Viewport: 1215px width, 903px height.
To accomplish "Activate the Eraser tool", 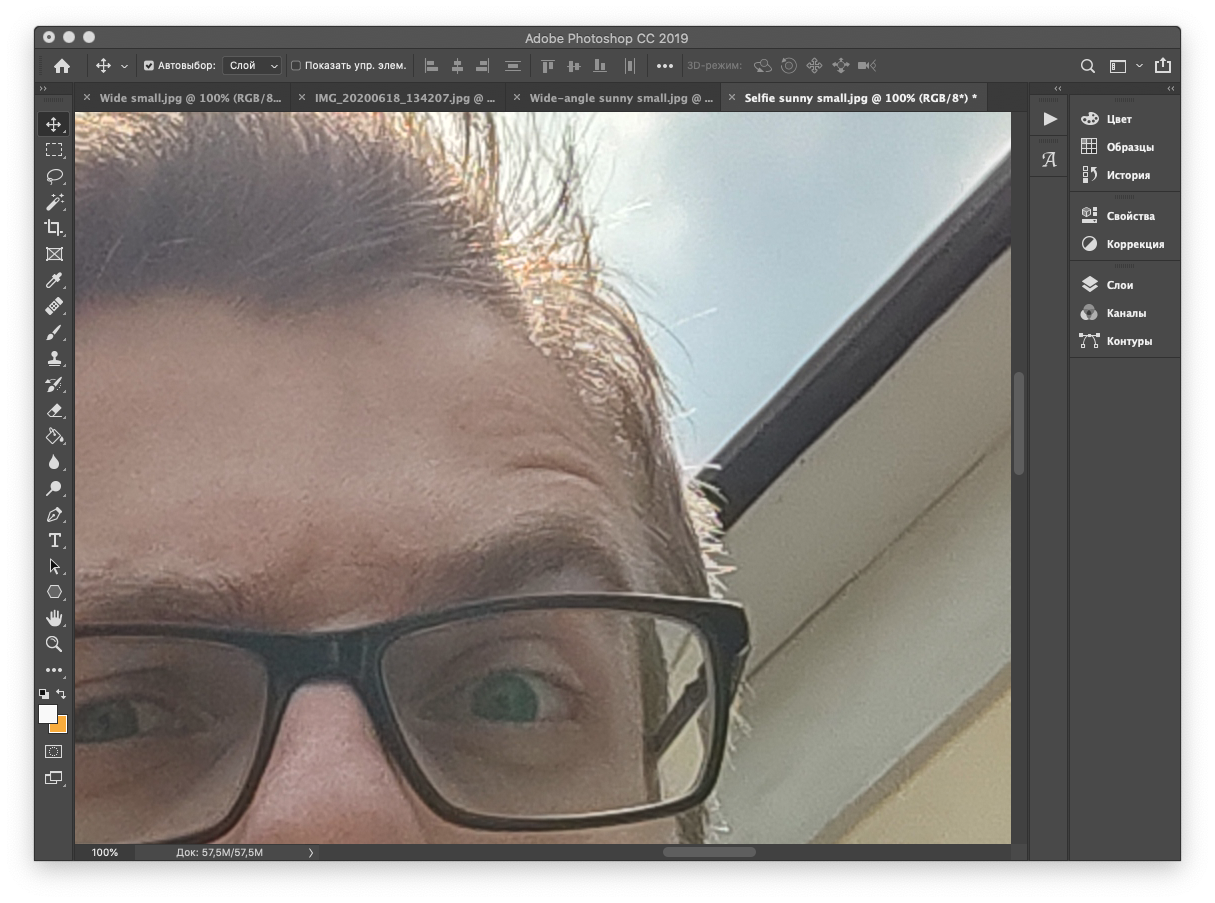I will 54,410.
